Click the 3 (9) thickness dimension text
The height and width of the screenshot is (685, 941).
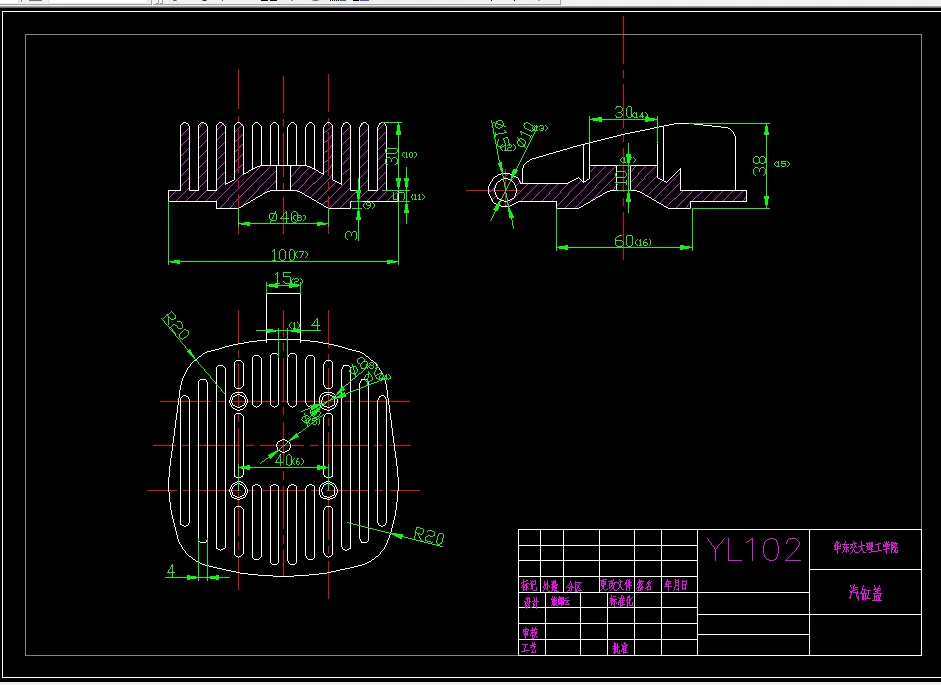352,234
